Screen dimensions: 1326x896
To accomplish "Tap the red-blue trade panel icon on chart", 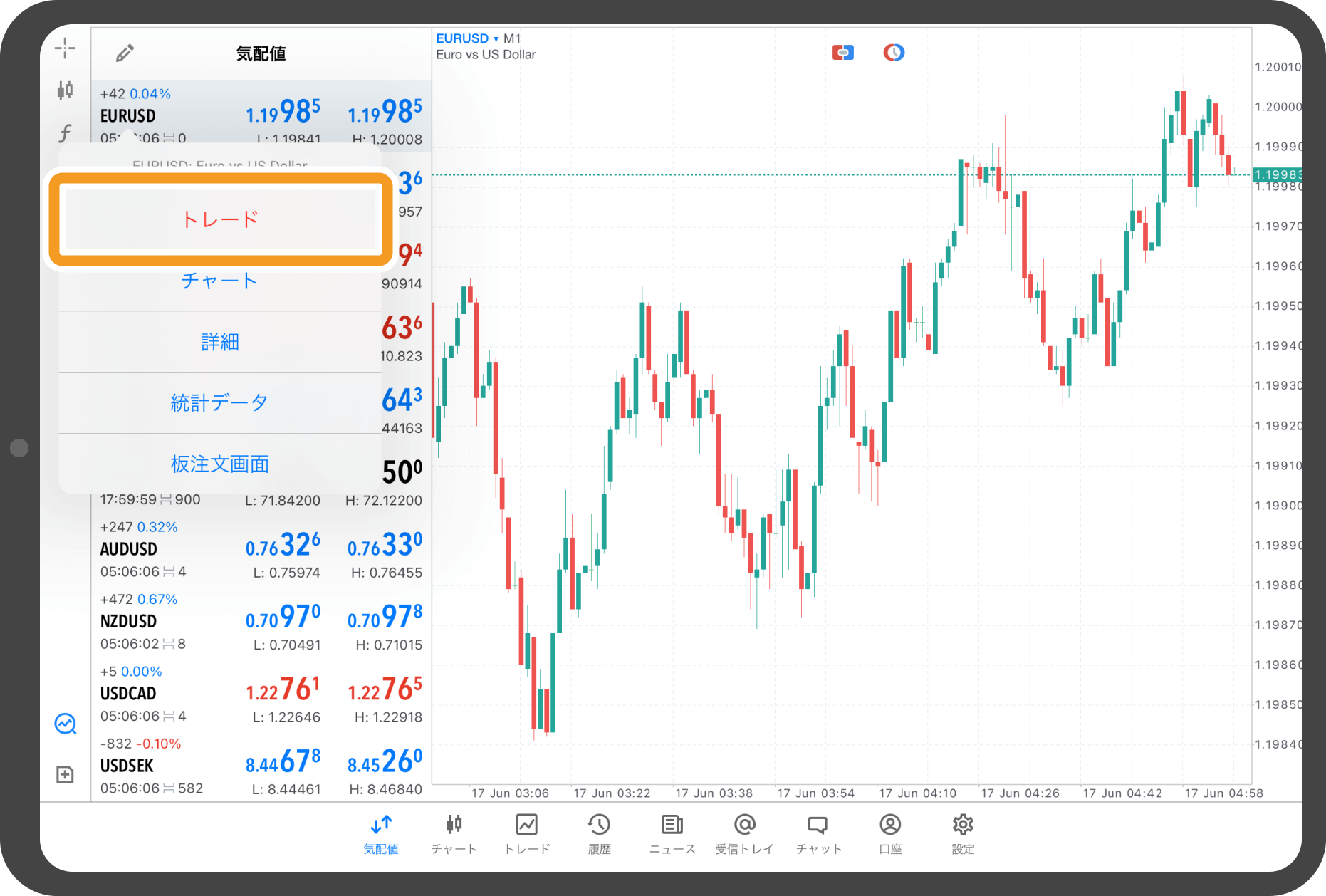I will (x=843, y=52).
